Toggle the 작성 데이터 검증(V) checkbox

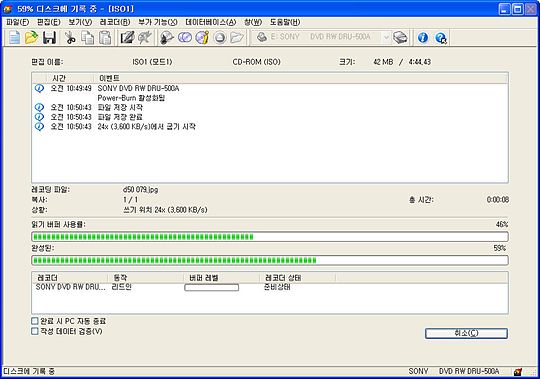pos(34,331)
